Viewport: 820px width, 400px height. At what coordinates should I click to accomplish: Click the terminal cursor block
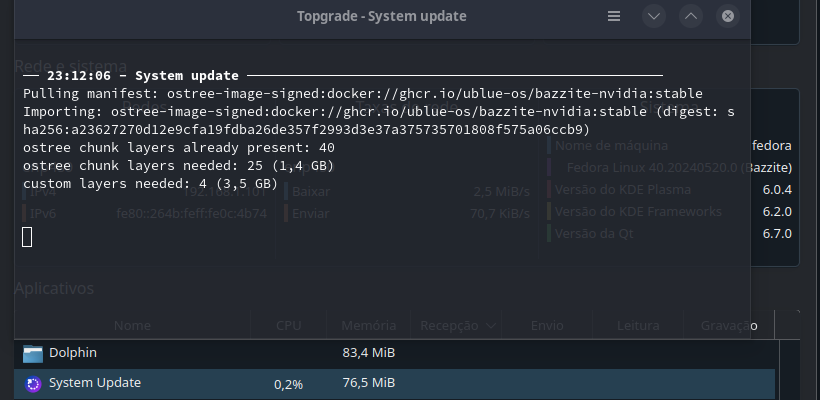[x=27, y=236]
